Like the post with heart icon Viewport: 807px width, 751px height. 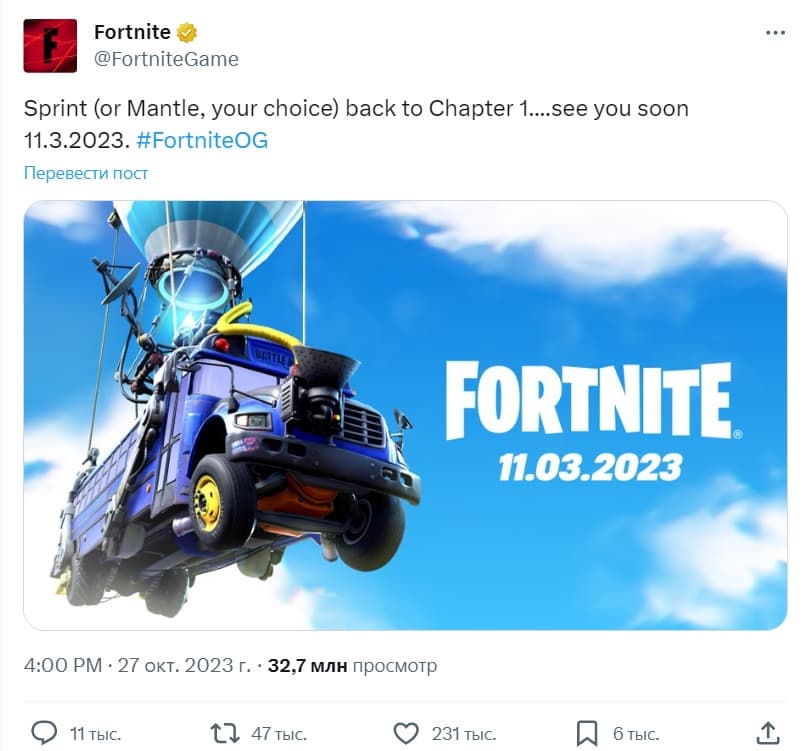[x=406, y=733]
